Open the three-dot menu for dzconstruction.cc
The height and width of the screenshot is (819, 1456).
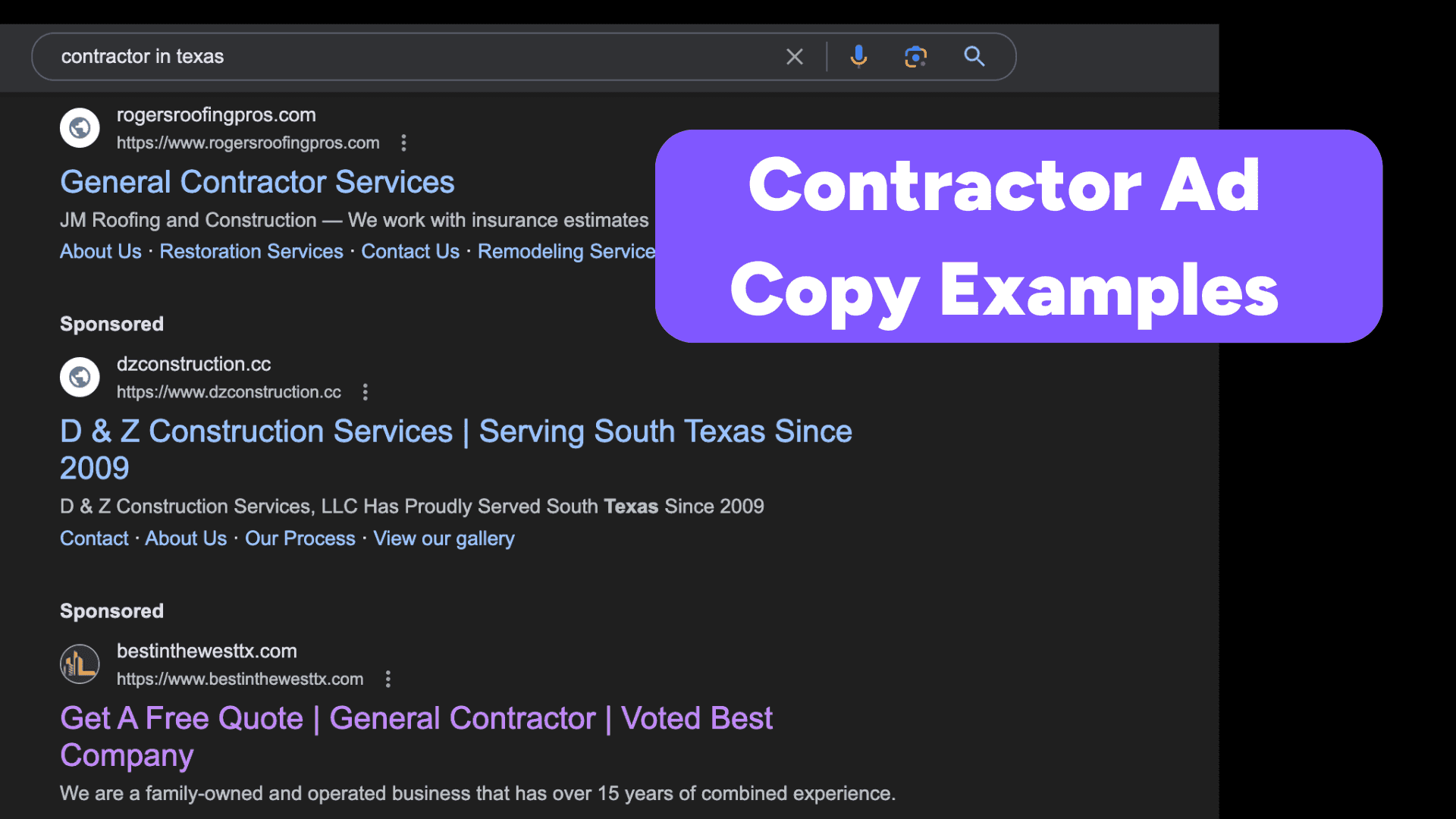pyautogui.click(x=365, y=392)
